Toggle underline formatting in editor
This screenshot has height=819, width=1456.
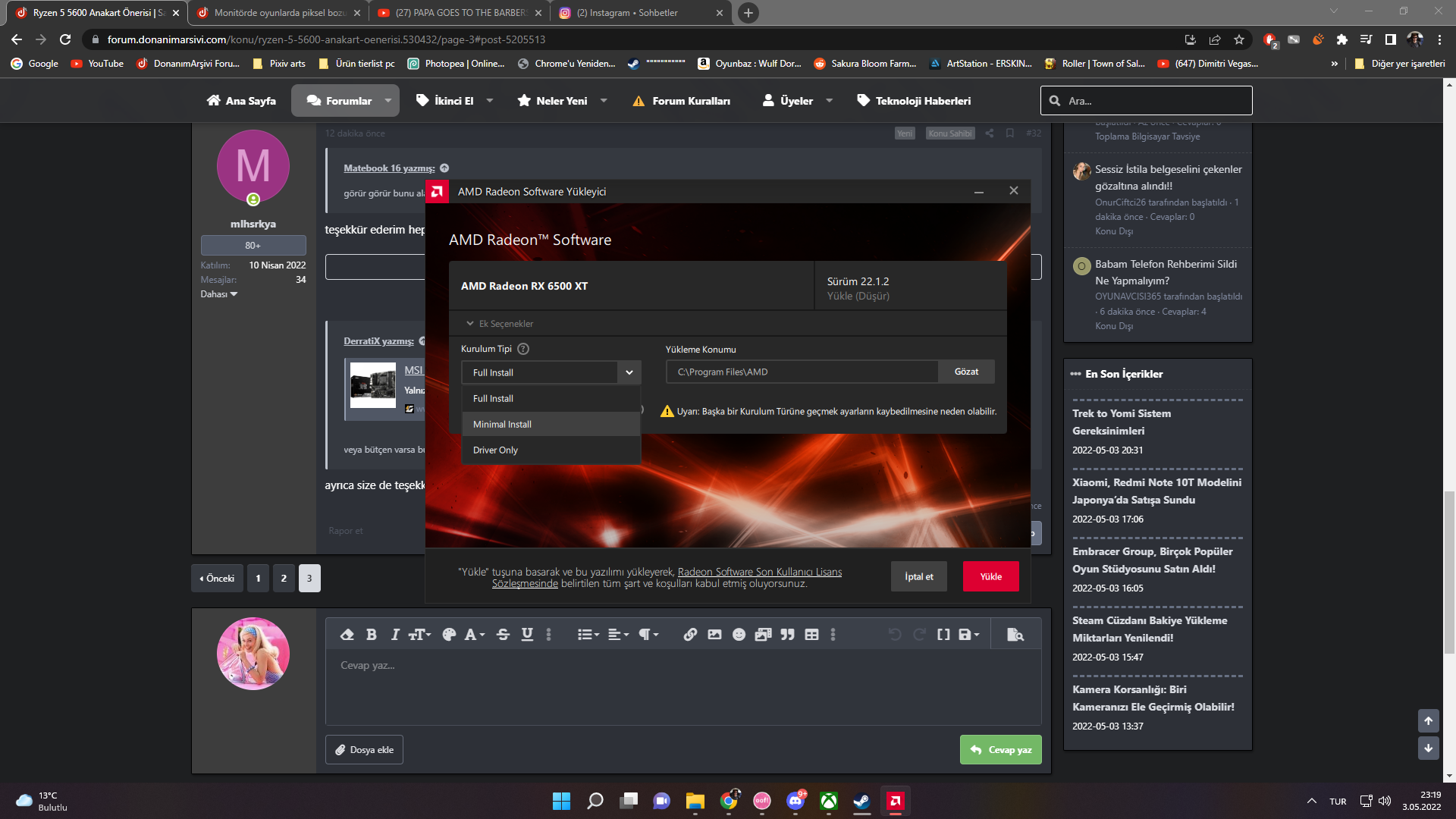[527, 635]
